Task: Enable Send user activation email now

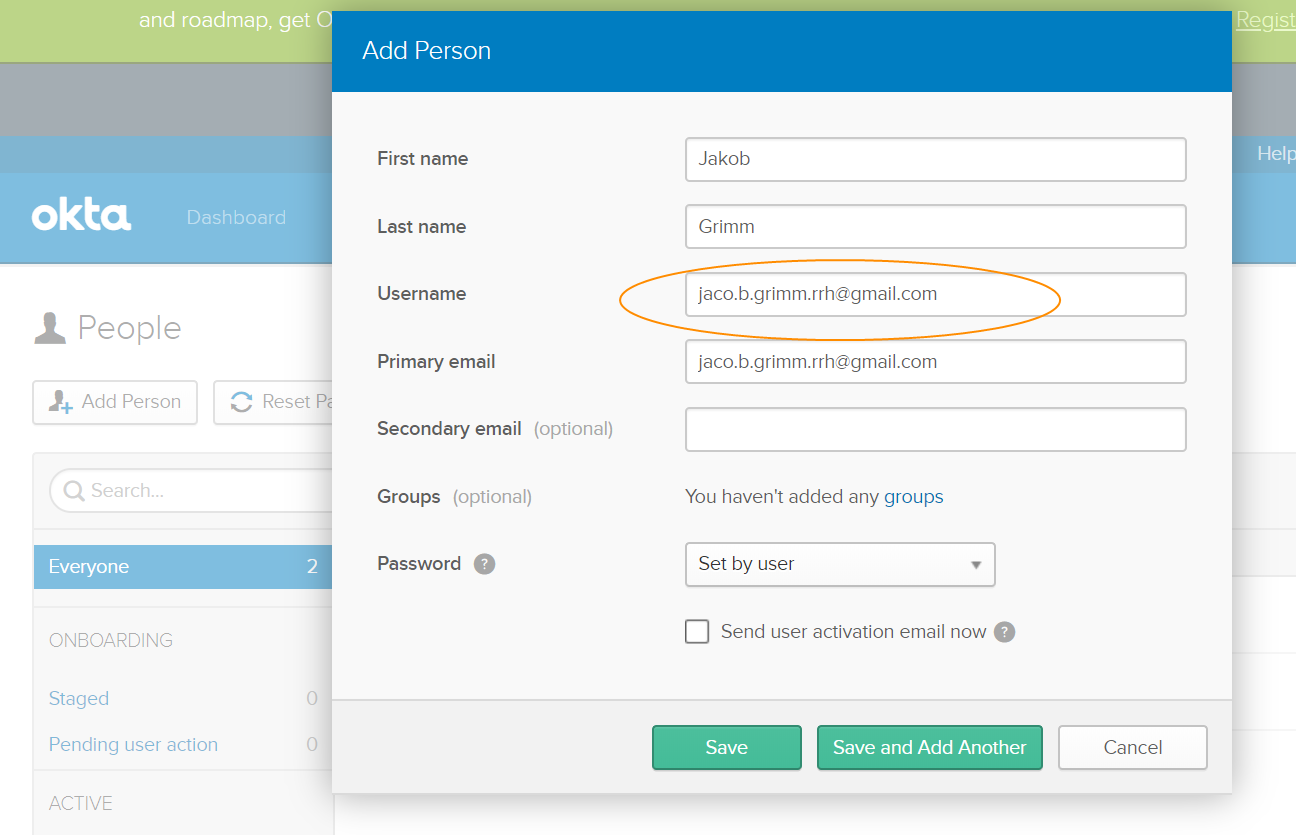Action: point(697,632)
